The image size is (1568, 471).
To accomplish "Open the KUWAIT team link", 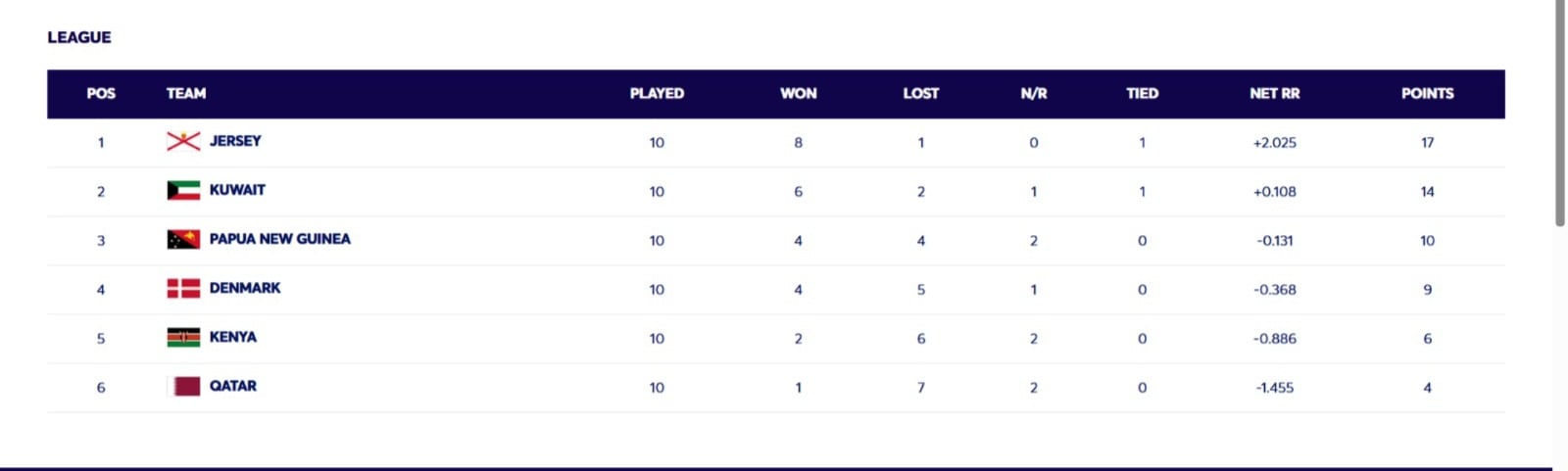I will click(237, 190).
